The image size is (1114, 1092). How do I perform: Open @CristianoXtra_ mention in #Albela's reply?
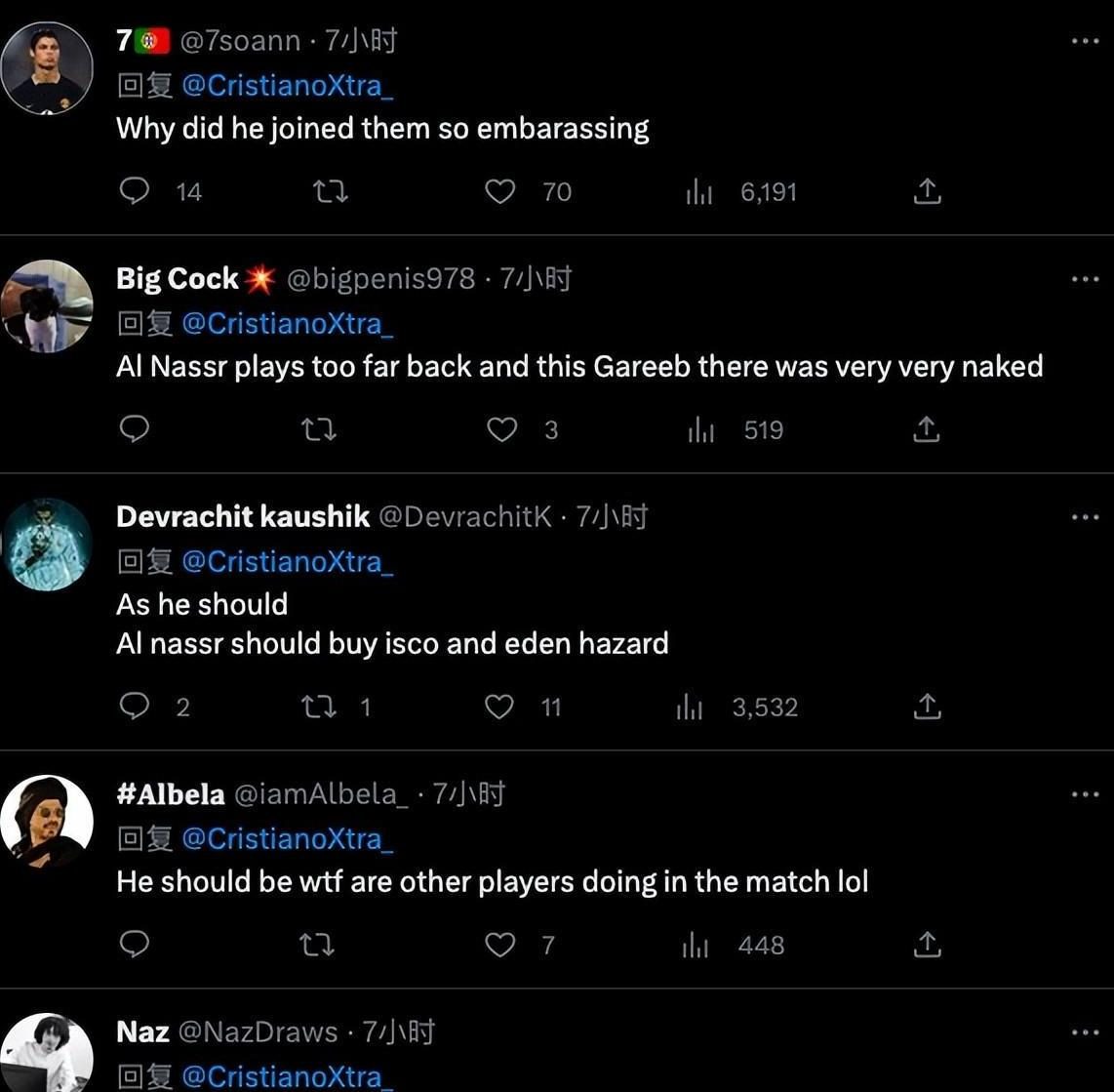point(288,839)
